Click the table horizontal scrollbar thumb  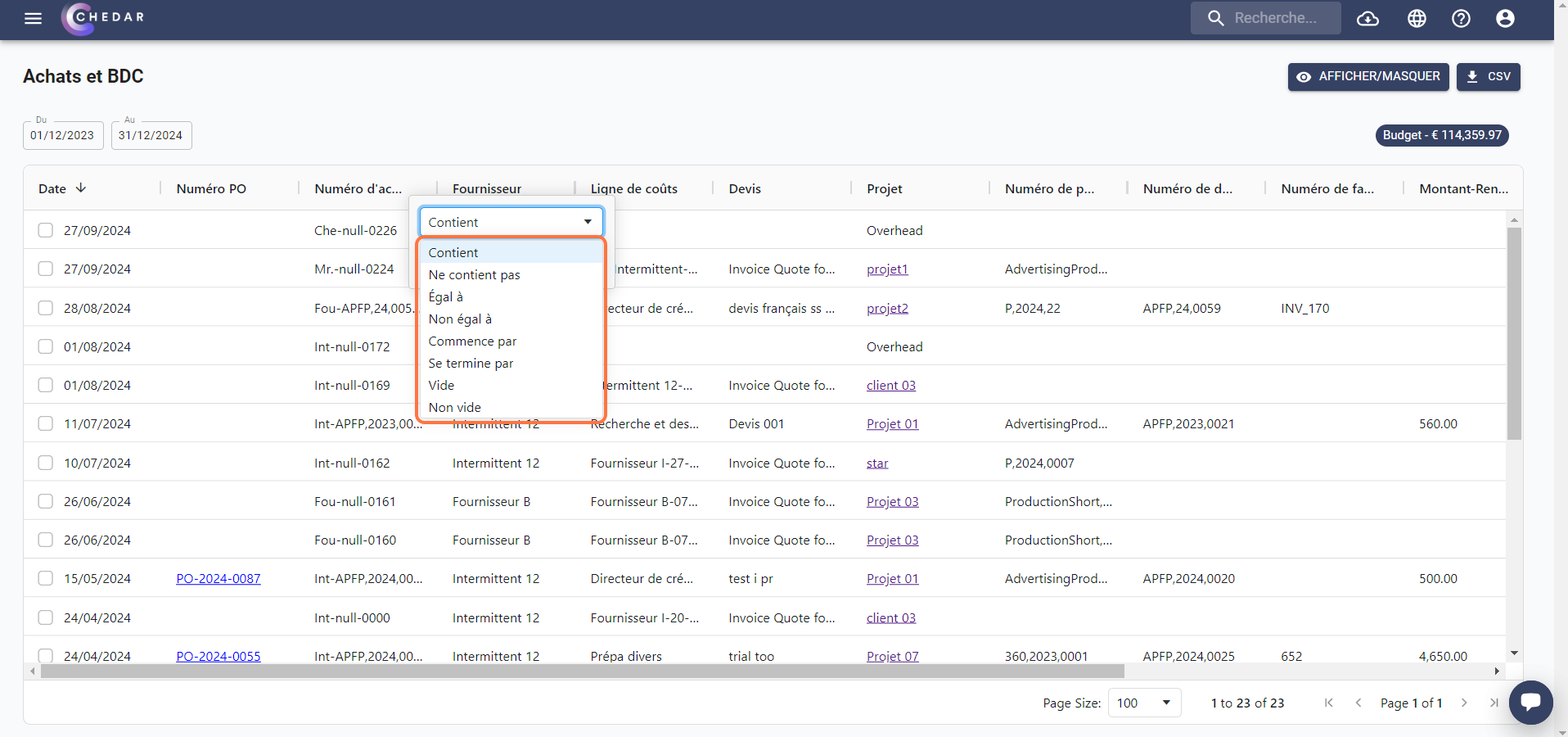(x=583, y=671)
